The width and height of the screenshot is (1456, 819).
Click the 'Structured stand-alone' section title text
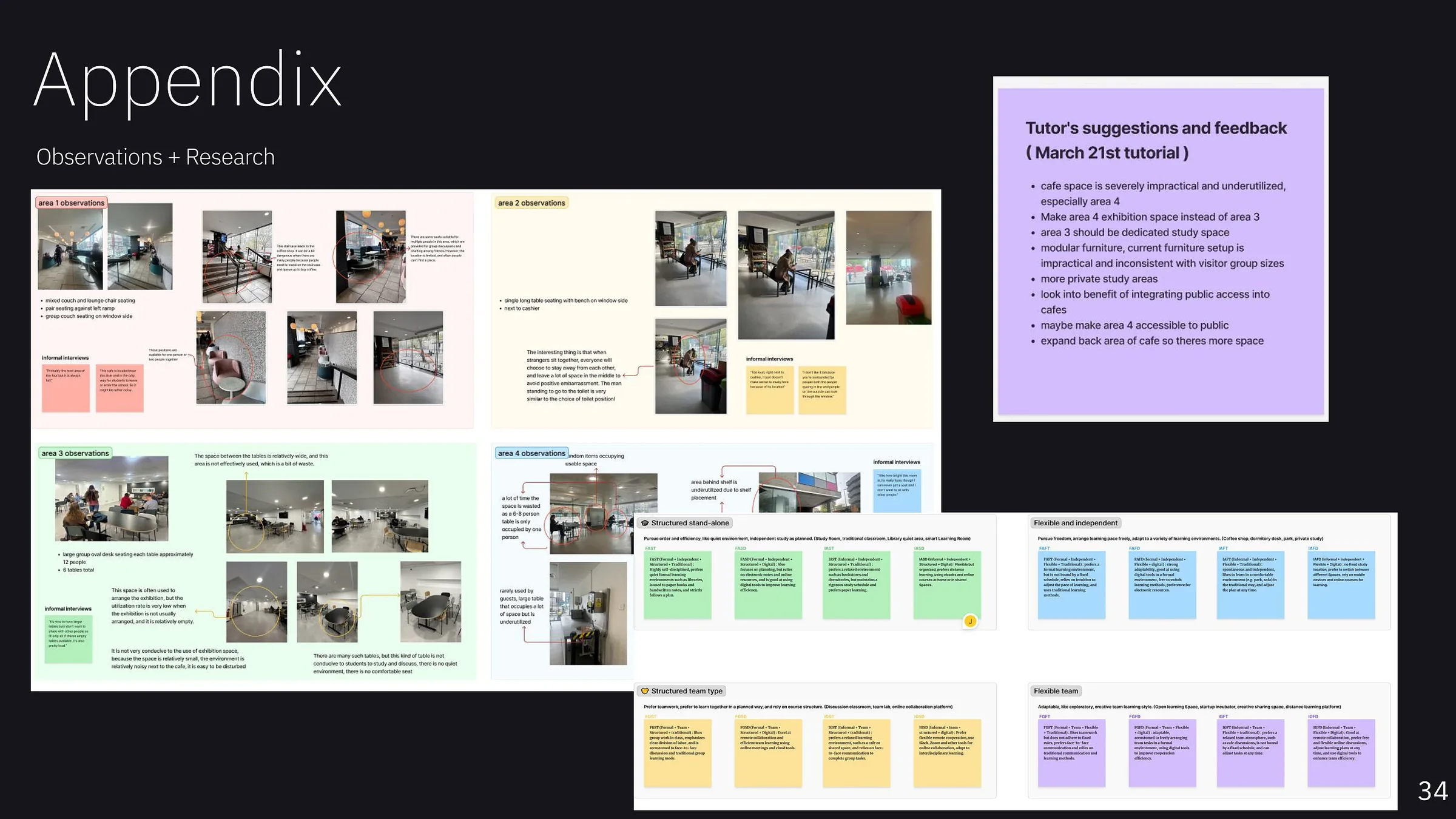[x=690, y=523]
